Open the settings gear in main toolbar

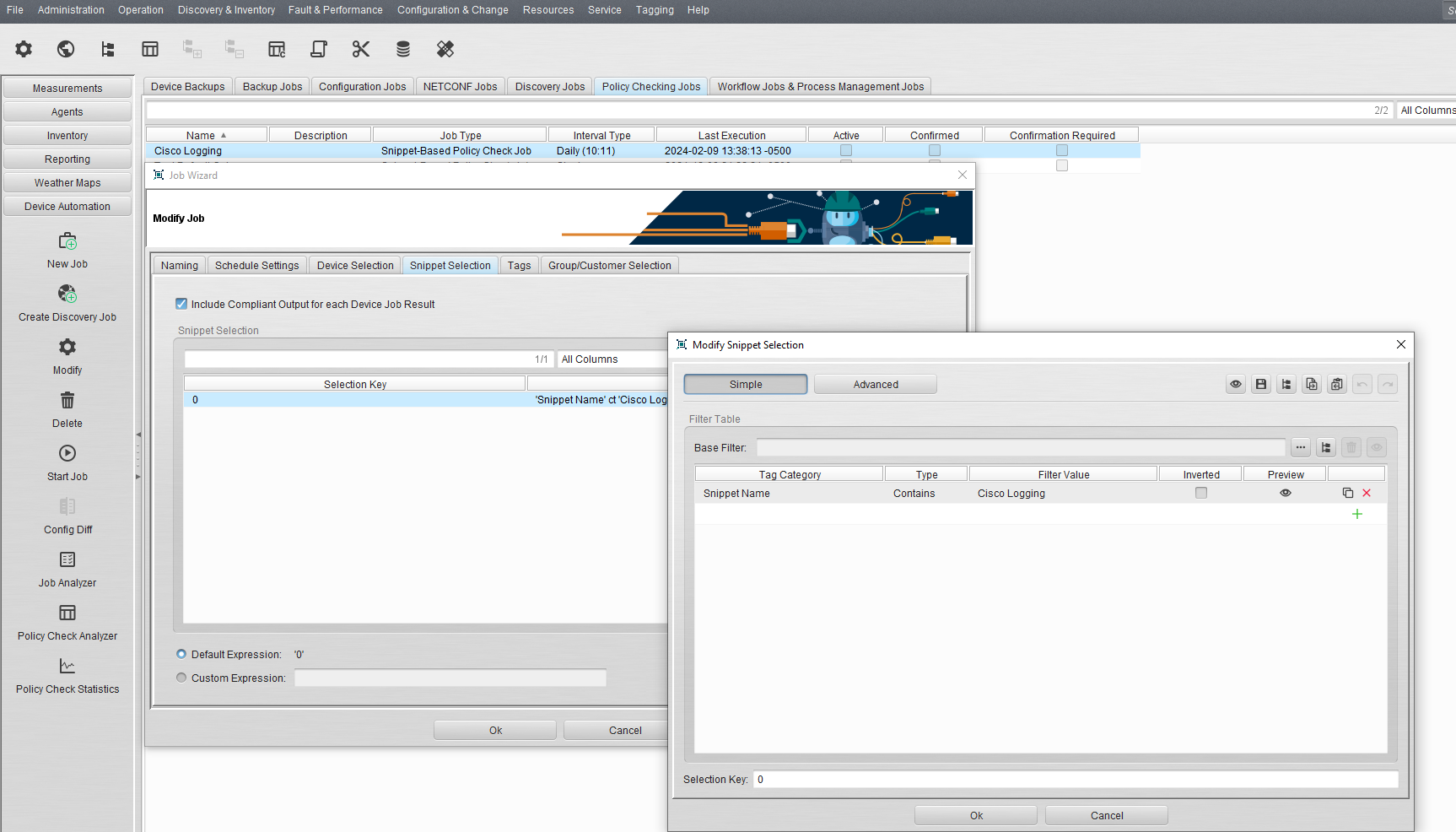coord(24,49)
